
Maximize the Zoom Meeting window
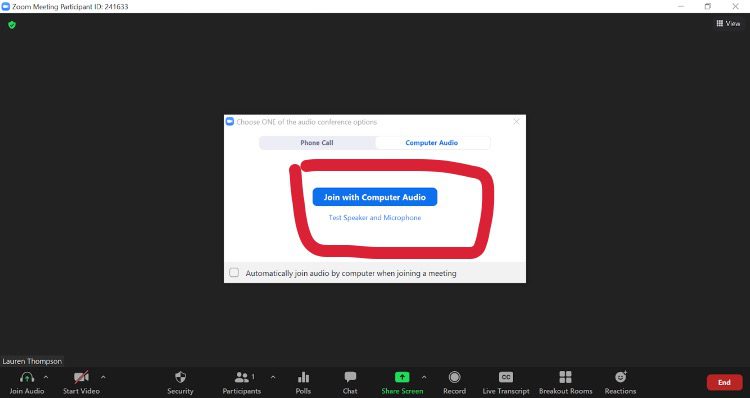click(x=708, y=6)
